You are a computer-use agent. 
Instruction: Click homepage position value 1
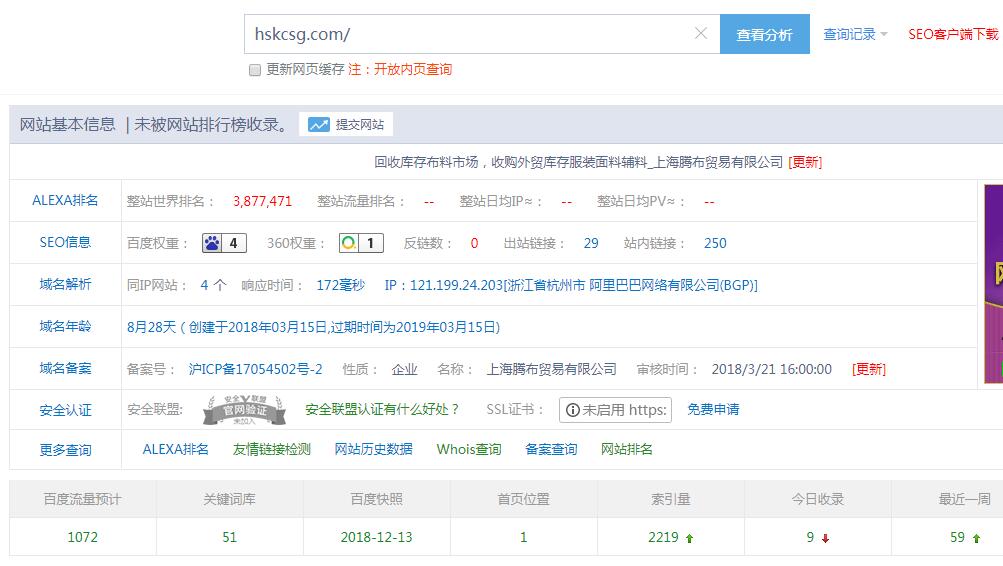(x=523, y=537)
